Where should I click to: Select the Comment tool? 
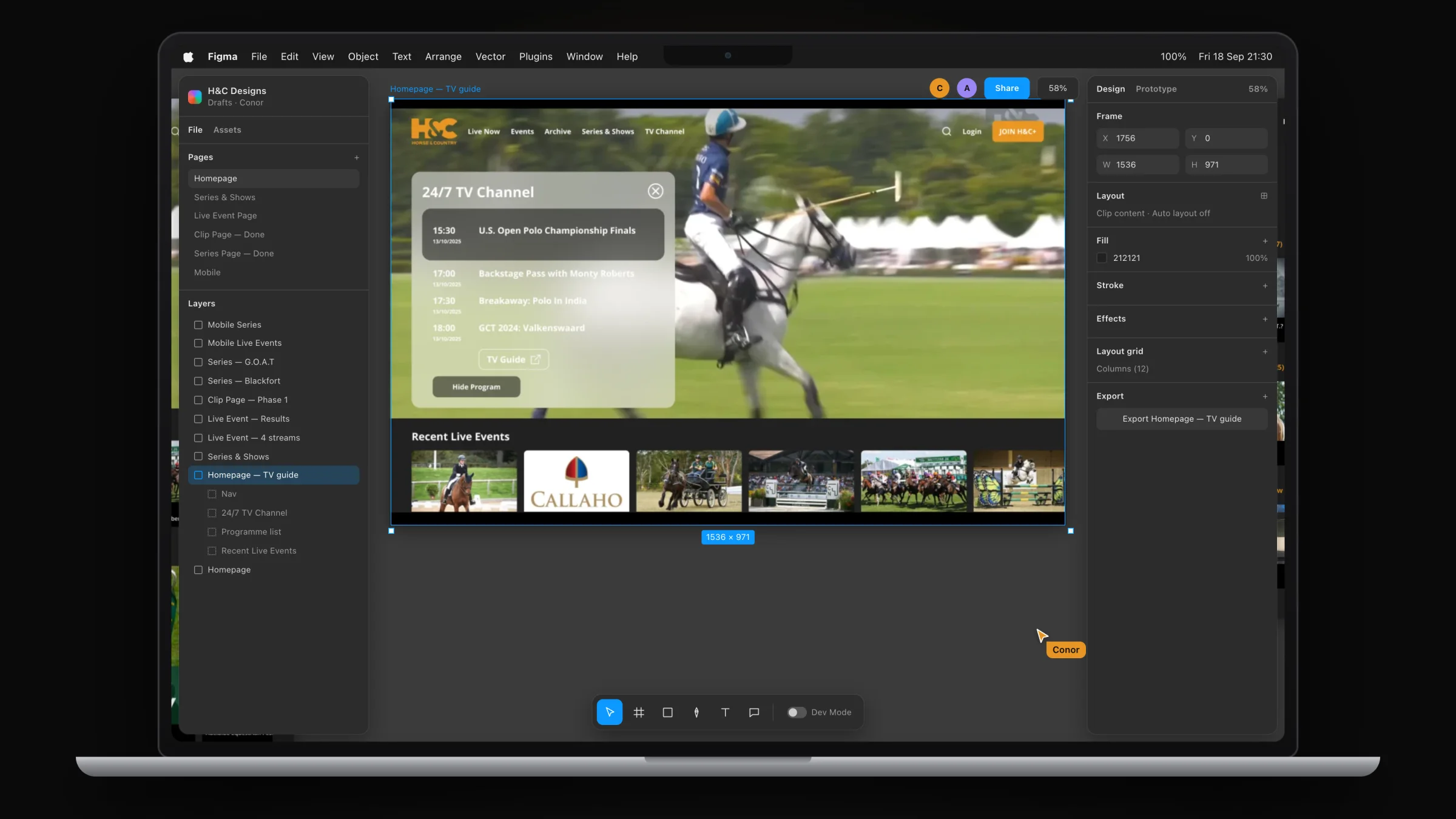[x=754, y=712]
